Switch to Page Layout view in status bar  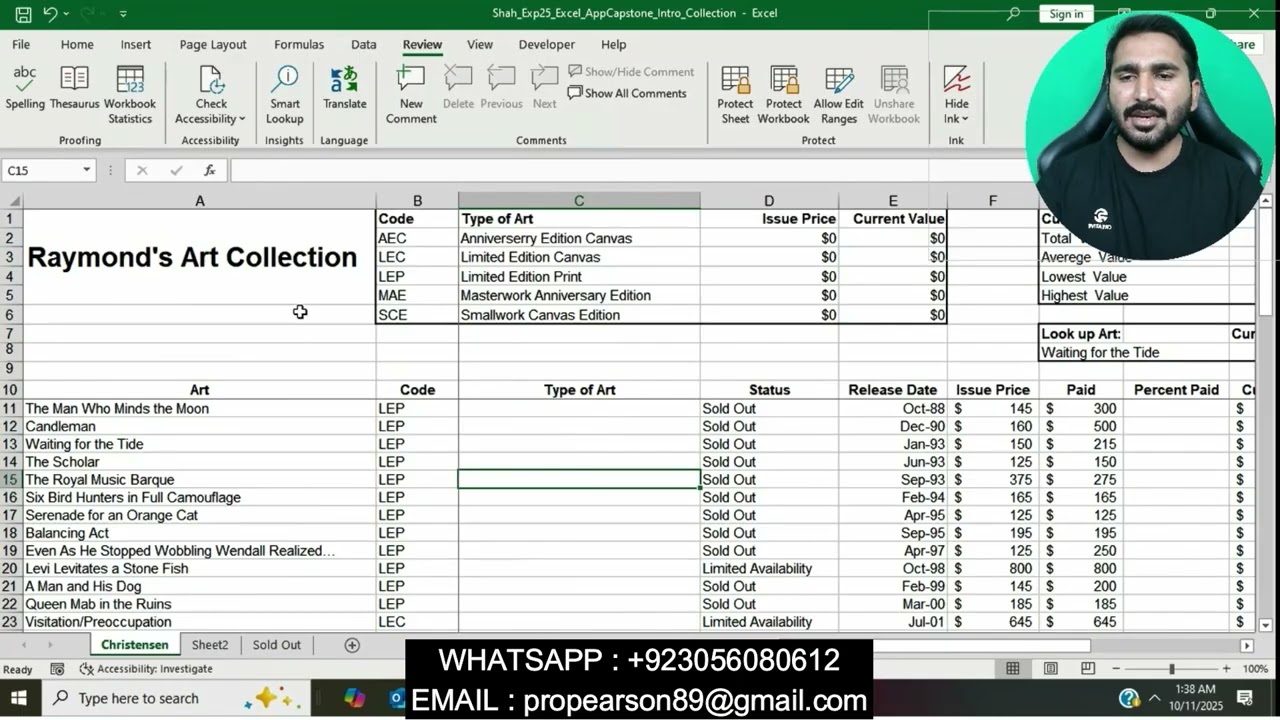tap(1051, 669)
